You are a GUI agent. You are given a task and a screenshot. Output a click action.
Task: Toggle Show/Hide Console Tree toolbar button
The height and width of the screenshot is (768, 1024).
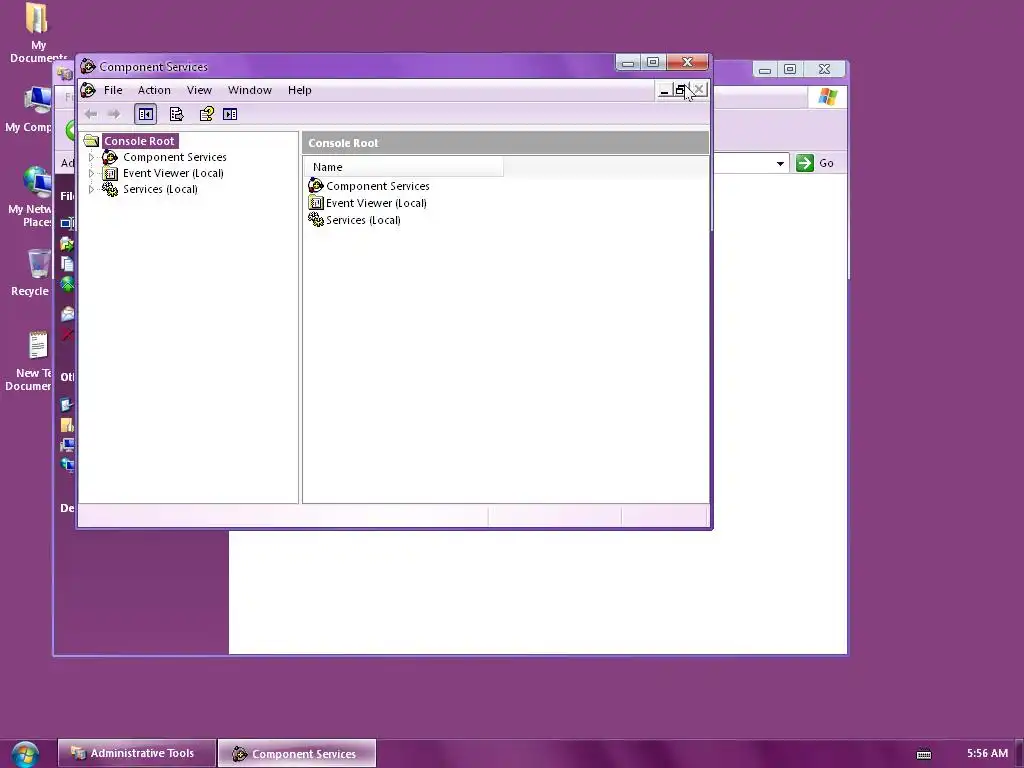(146, 114)
